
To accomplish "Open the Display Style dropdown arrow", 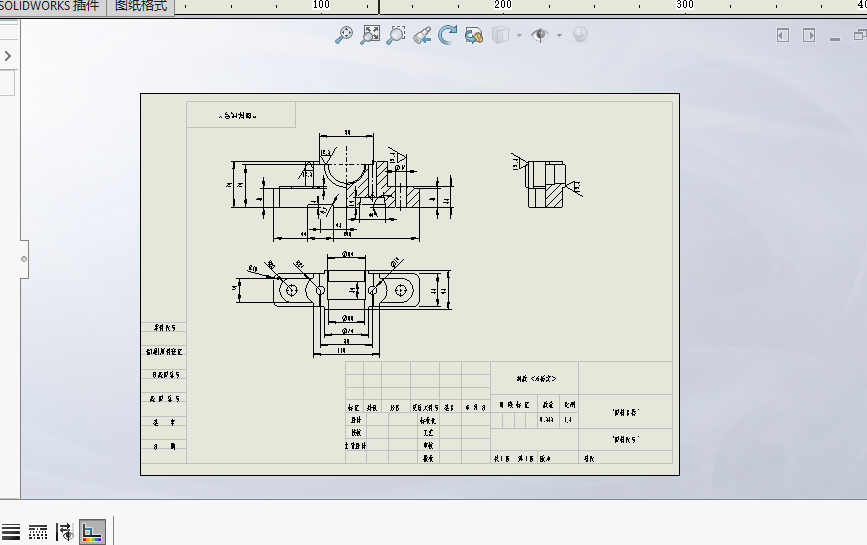I will coord(519,35).
